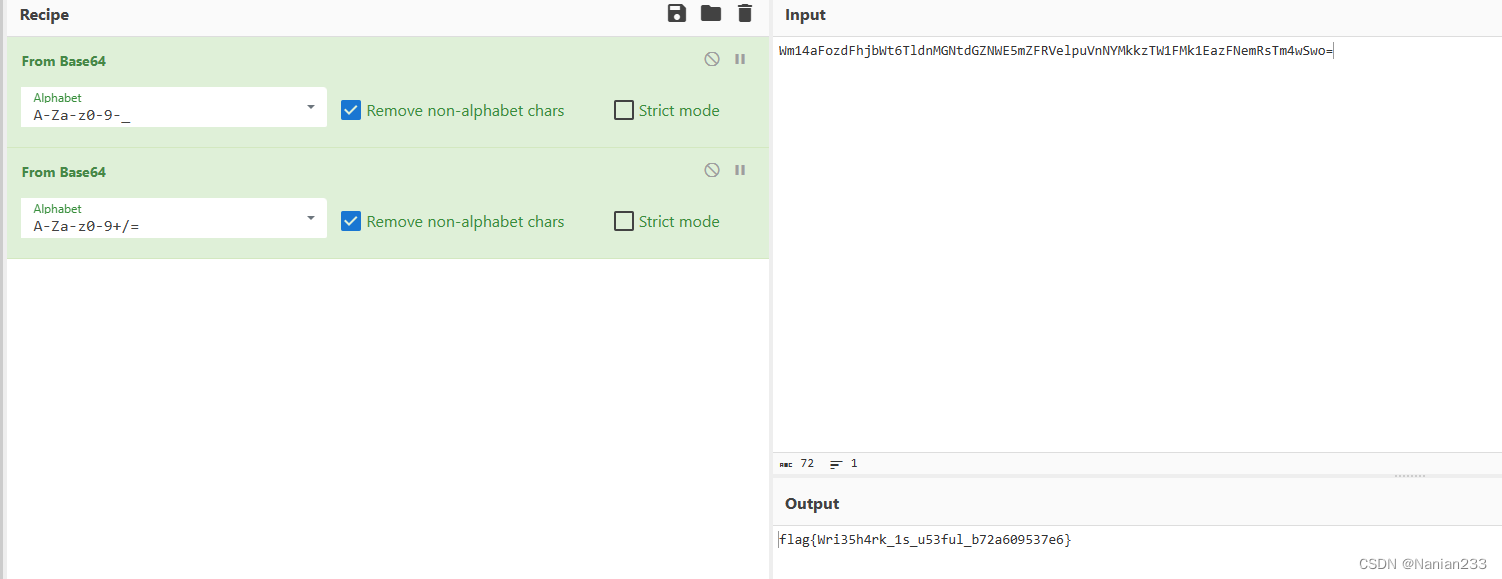1502x579 pixels.
Task: Open Alphabet dropdown A-Za-z0-9-_
Action: pyautogui.click(x=174, y=107)
